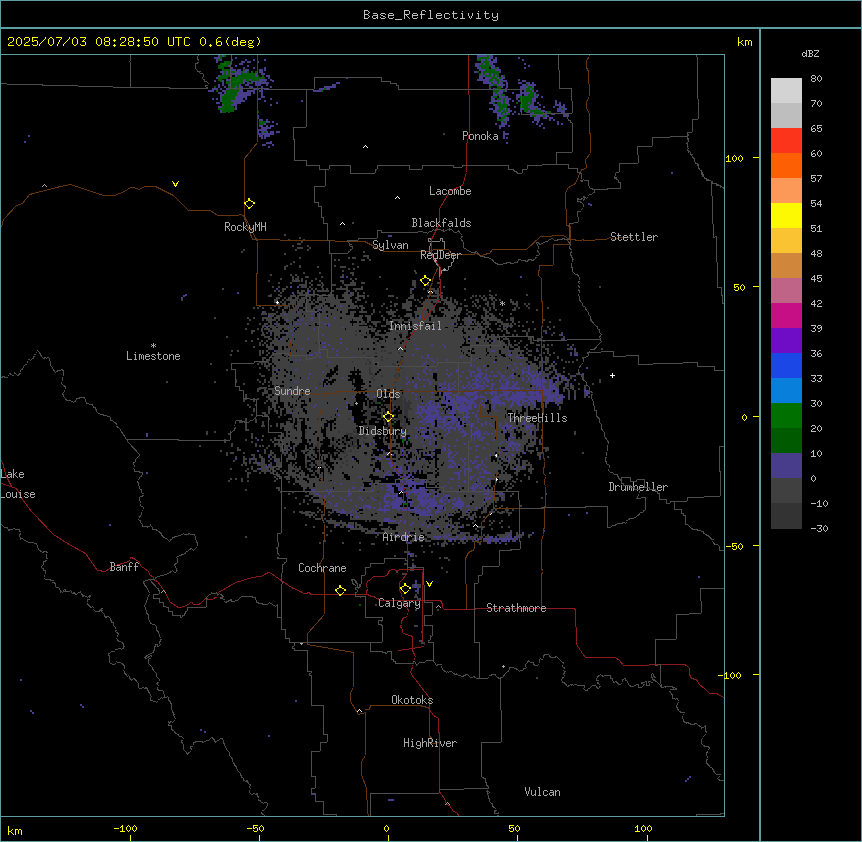Click the Stettler city label
Viewport: 862px width, 842px height.
click(634, 237)
